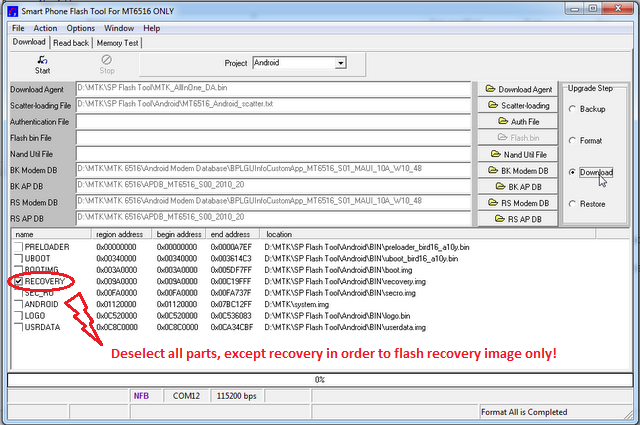Click the end address column header

[x=232, y=234]
